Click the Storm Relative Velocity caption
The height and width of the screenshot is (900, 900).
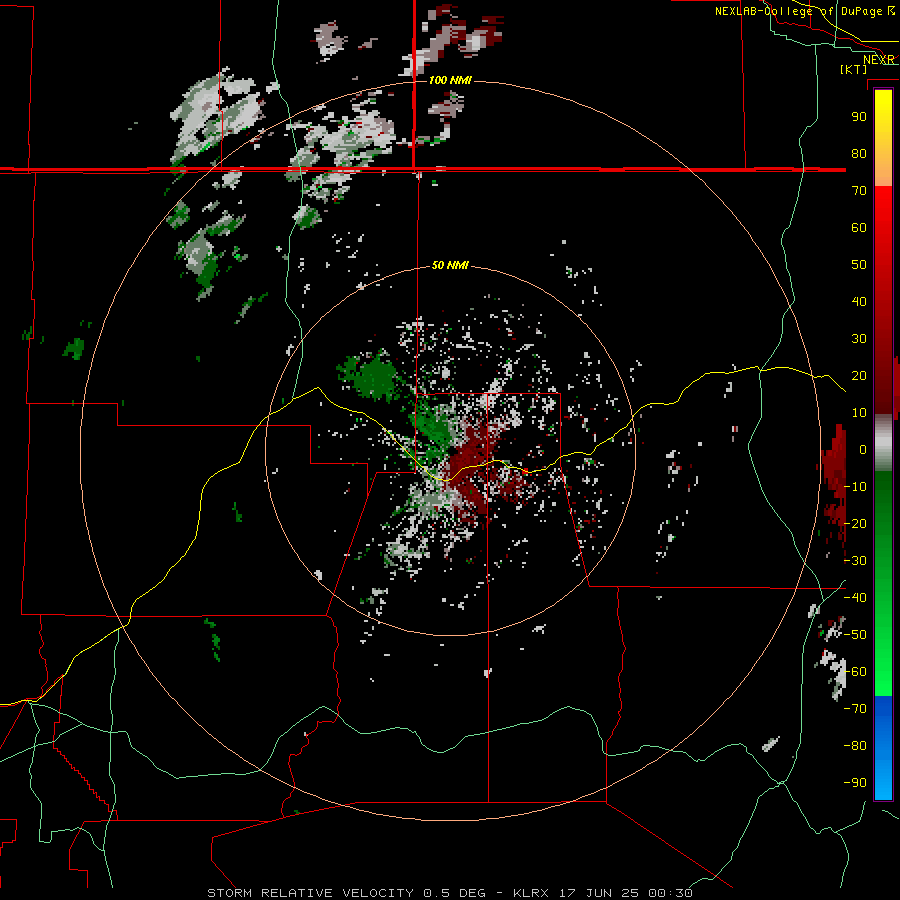point(449,893)
